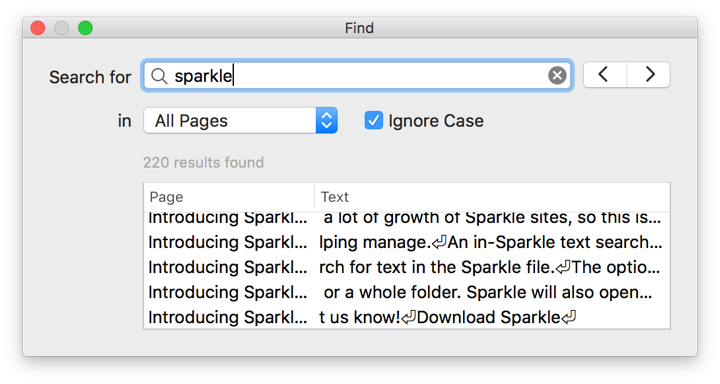Open the All Pages dropdown
Image resolution: width=720 pixels, height=384 pixels.
[x=240, y=121]
